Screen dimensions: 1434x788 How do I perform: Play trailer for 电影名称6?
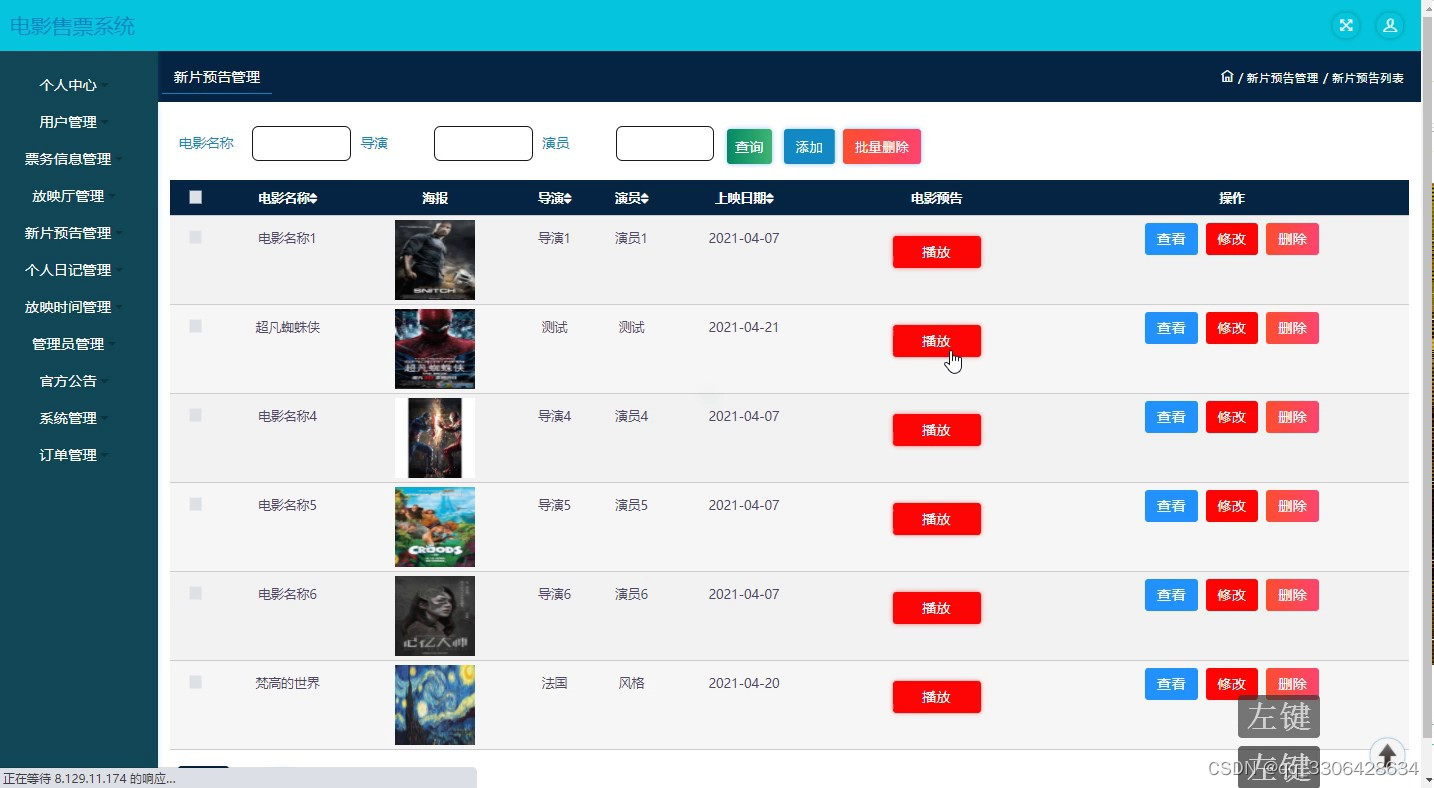937,608
